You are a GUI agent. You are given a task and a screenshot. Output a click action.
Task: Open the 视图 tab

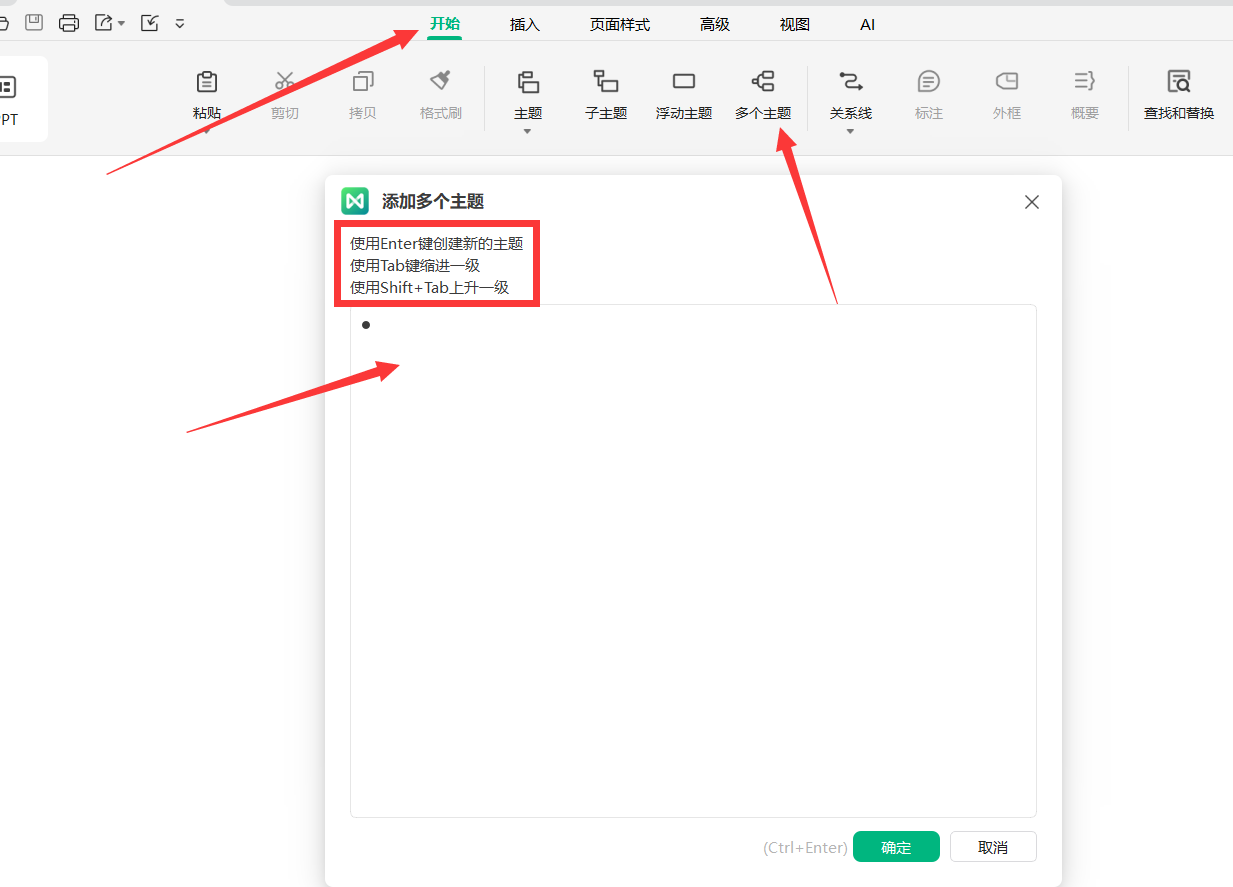tap(795, 25)
